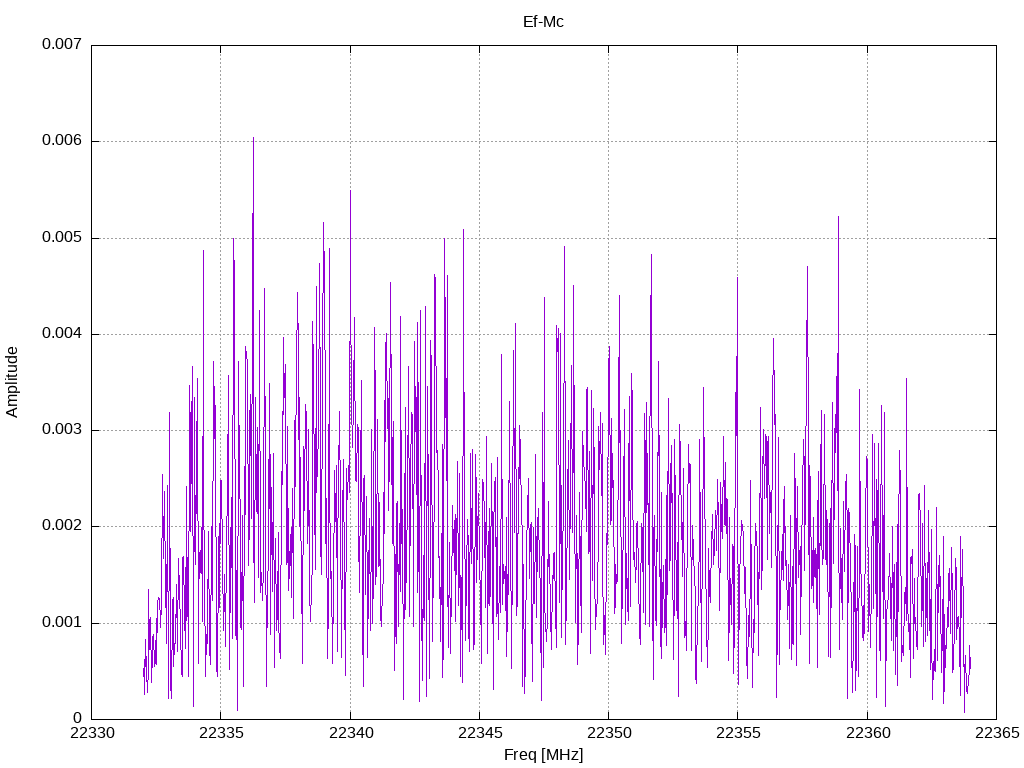Click the 0.002 y-axis tick label
This screenshot has width=1024, height=768.
coord(62,526)
